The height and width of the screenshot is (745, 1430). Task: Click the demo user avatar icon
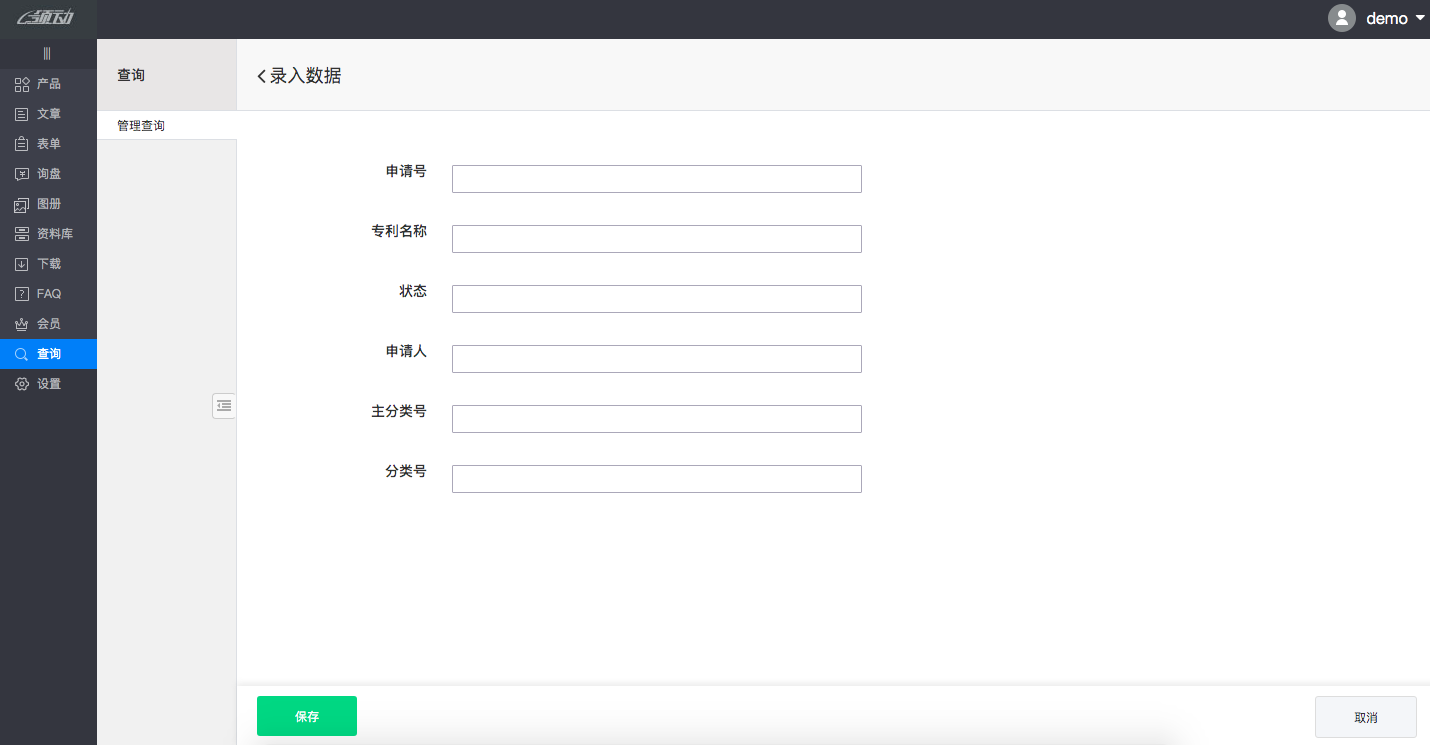[1342, 17]
